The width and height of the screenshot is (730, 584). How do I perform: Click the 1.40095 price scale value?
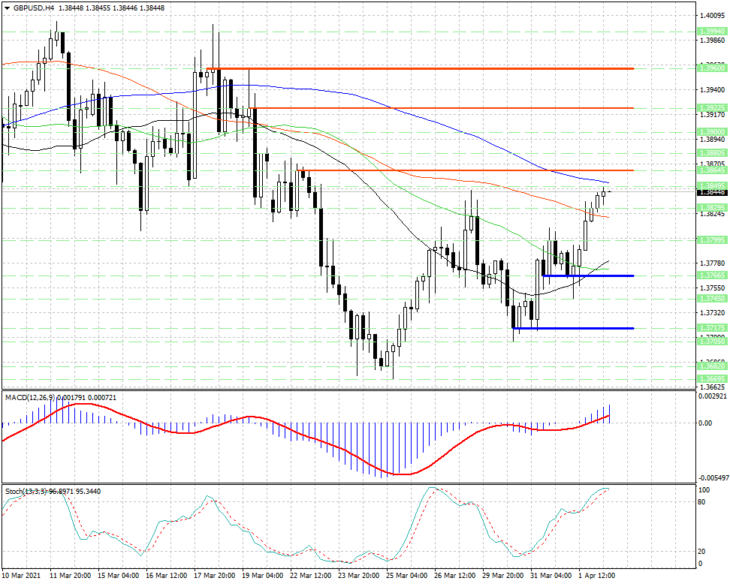712,15
